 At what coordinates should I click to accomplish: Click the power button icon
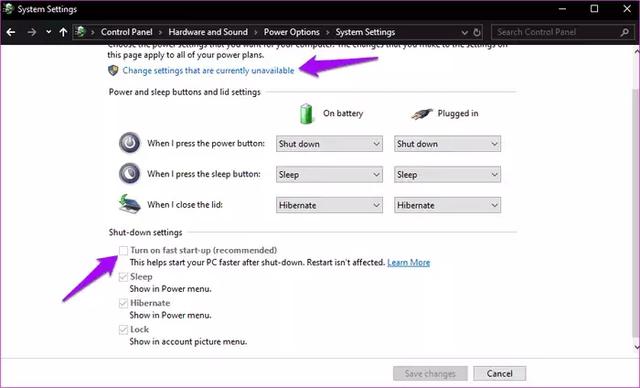click(130, 143)
